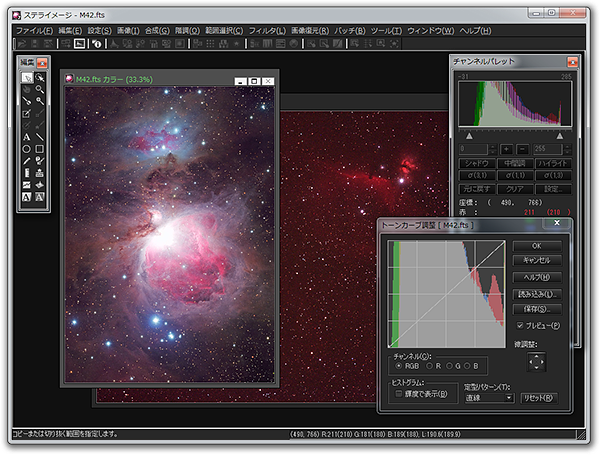Choose the ellipse shape tool

[x=26, y=149]
